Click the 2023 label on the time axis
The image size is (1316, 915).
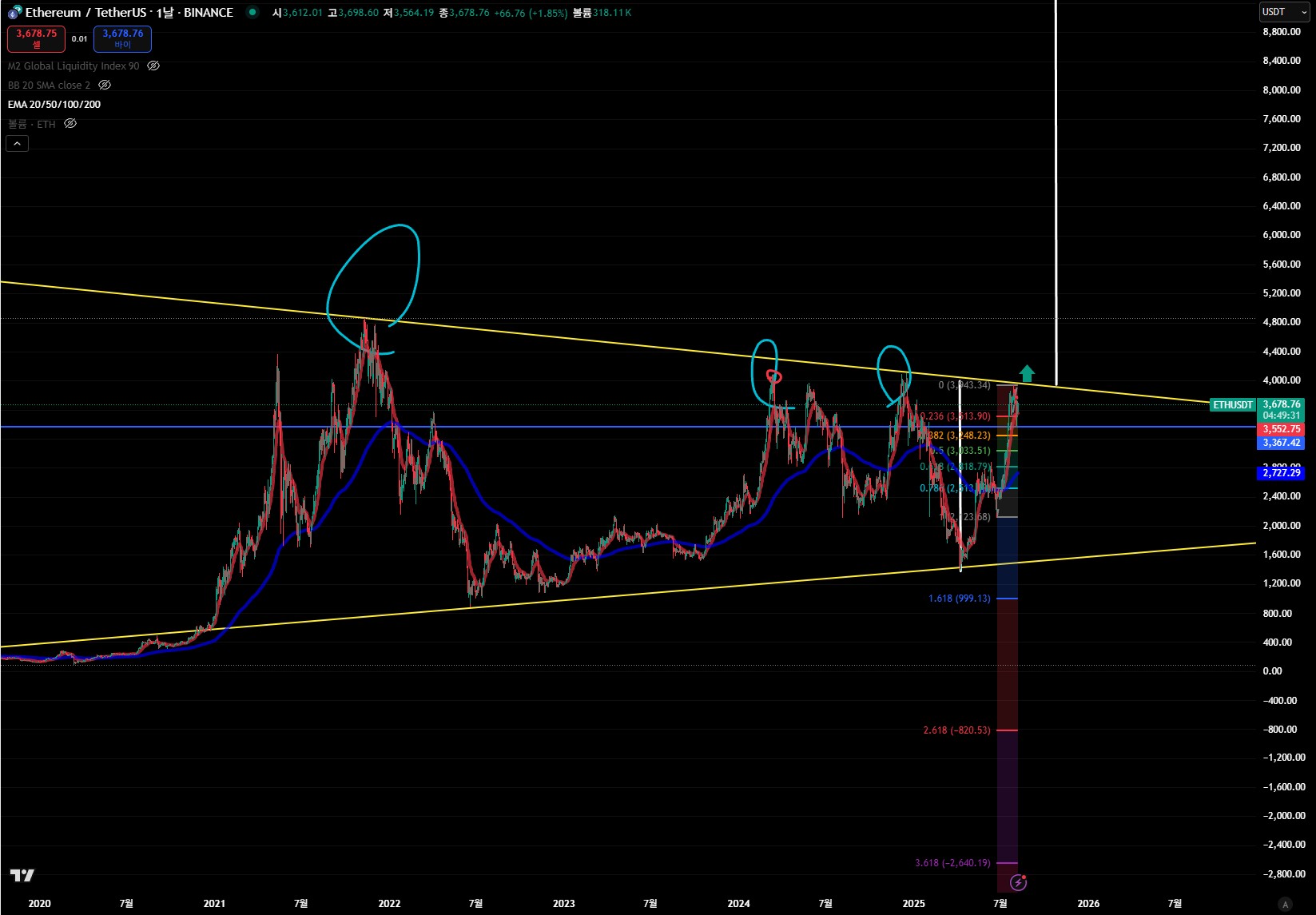click(564, 903)
